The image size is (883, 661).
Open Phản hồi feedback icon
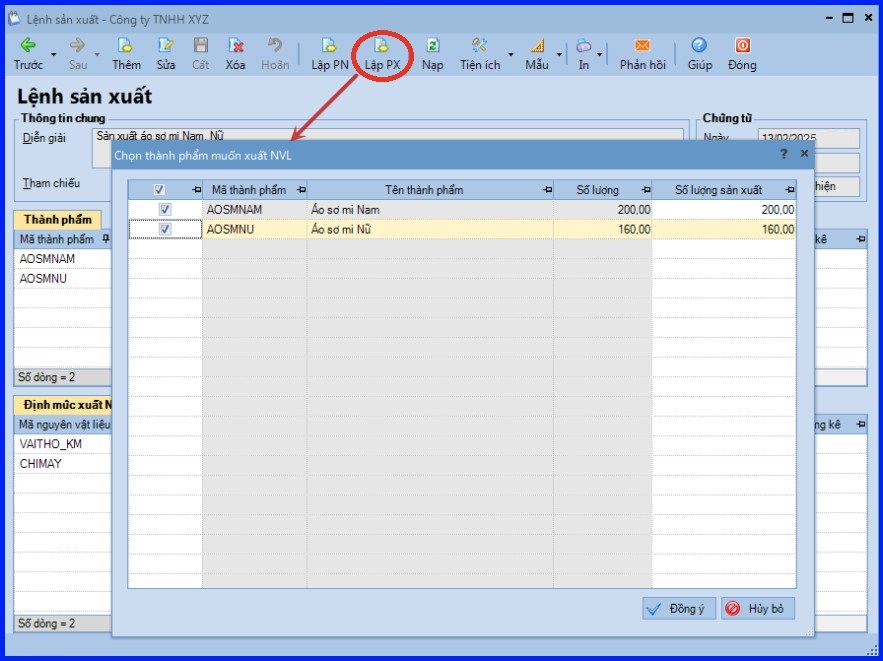point(642,46)
